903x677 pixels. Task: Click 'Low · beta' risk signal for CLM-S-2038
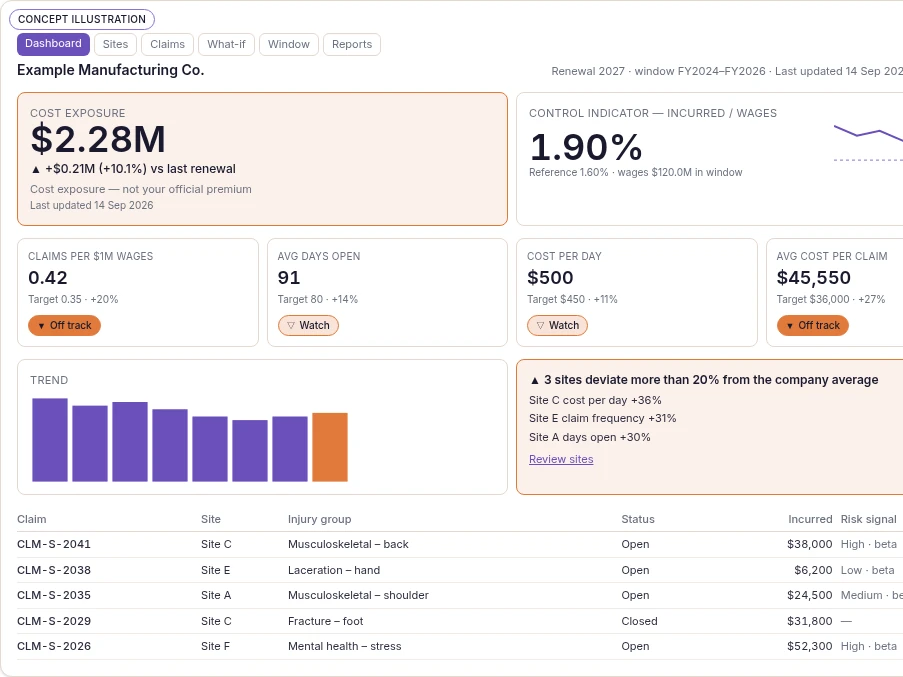[x=867, y=570]
